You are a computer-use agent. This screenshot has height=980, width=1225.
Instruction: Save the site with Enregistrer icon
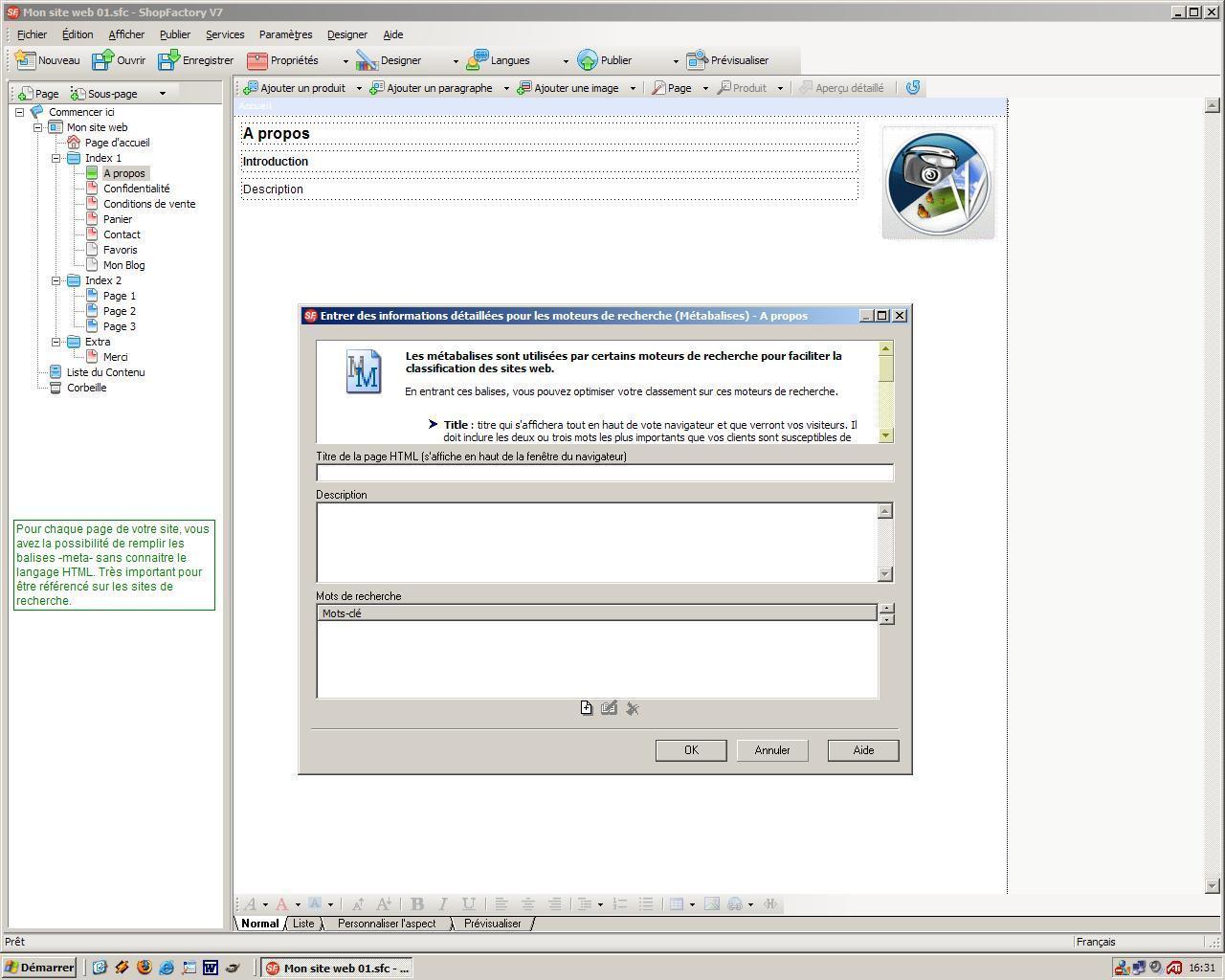pyautogui.click(x=168, y=60)
